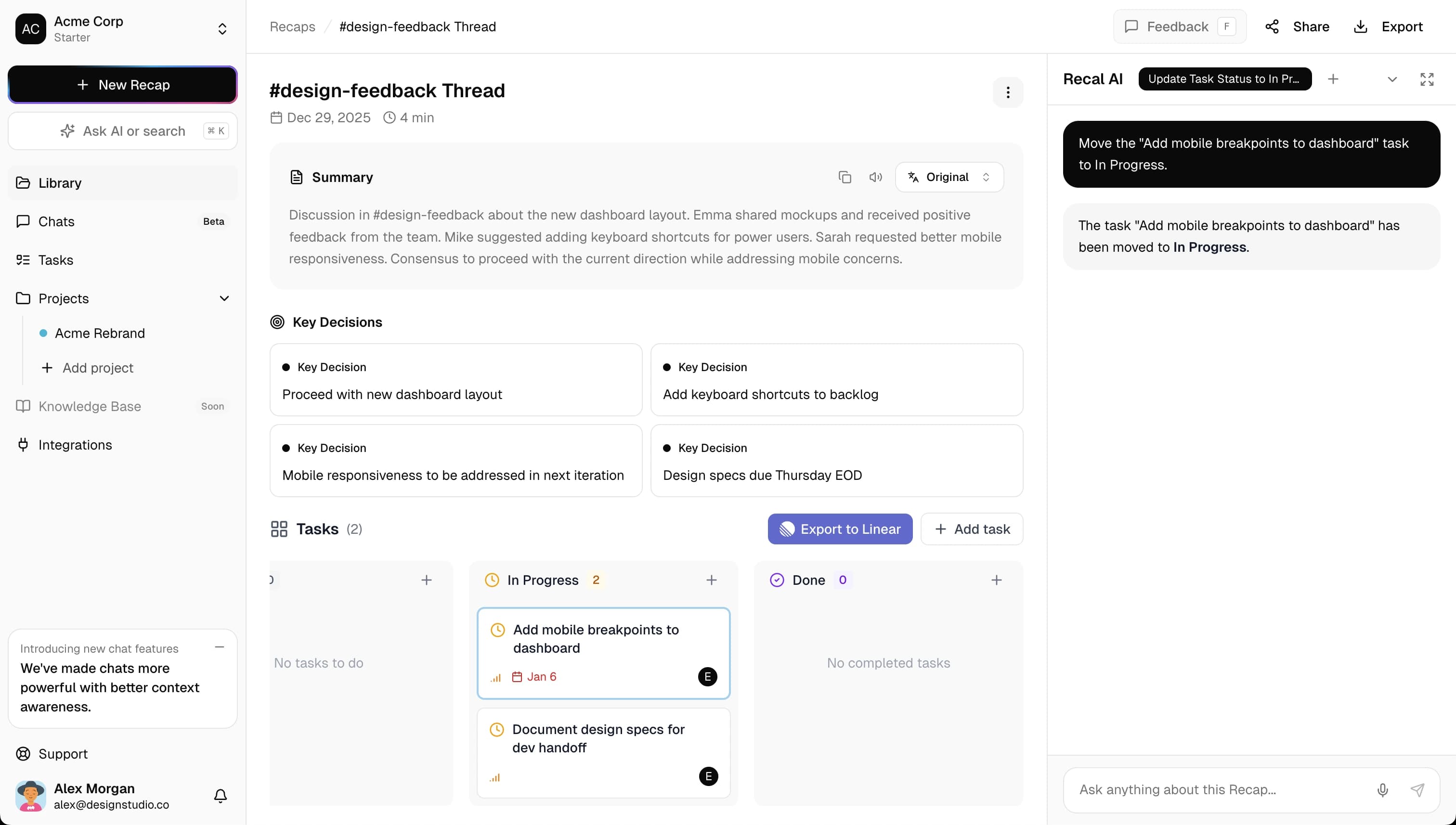Export tasks to Linear
Viewport: 1456px width, 825px height.
839,529
